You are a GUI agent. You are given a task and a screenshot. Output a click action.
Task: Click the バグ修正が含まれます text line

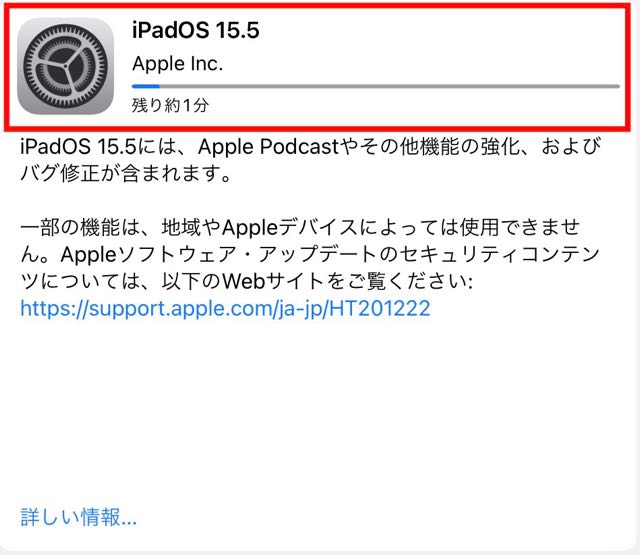pyautogui.click(x=126, y=173)
